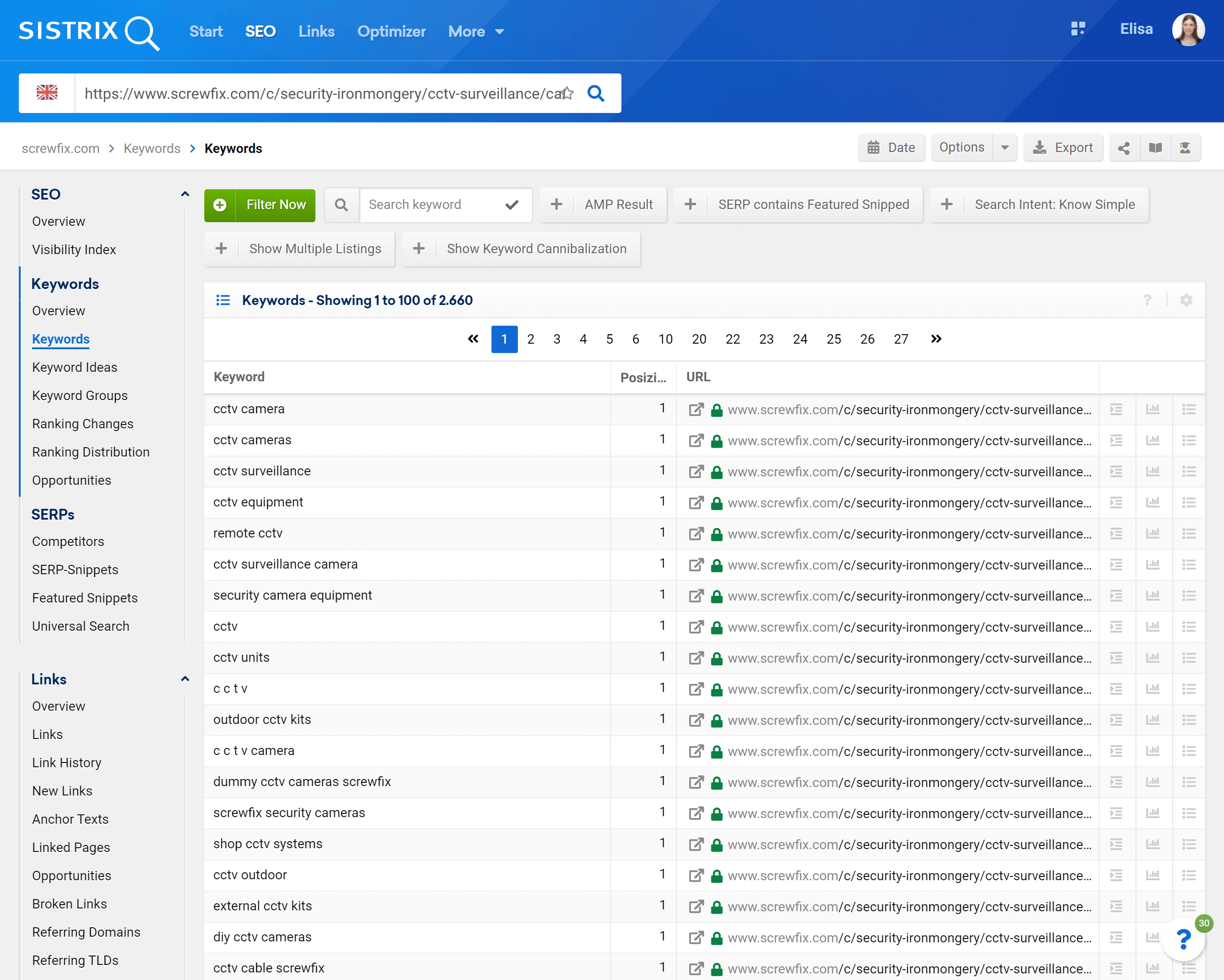Viewport: 1224px width, 980px height.
Task: Click the keyword search magnifier icon
Action: [x=341, y=204]
